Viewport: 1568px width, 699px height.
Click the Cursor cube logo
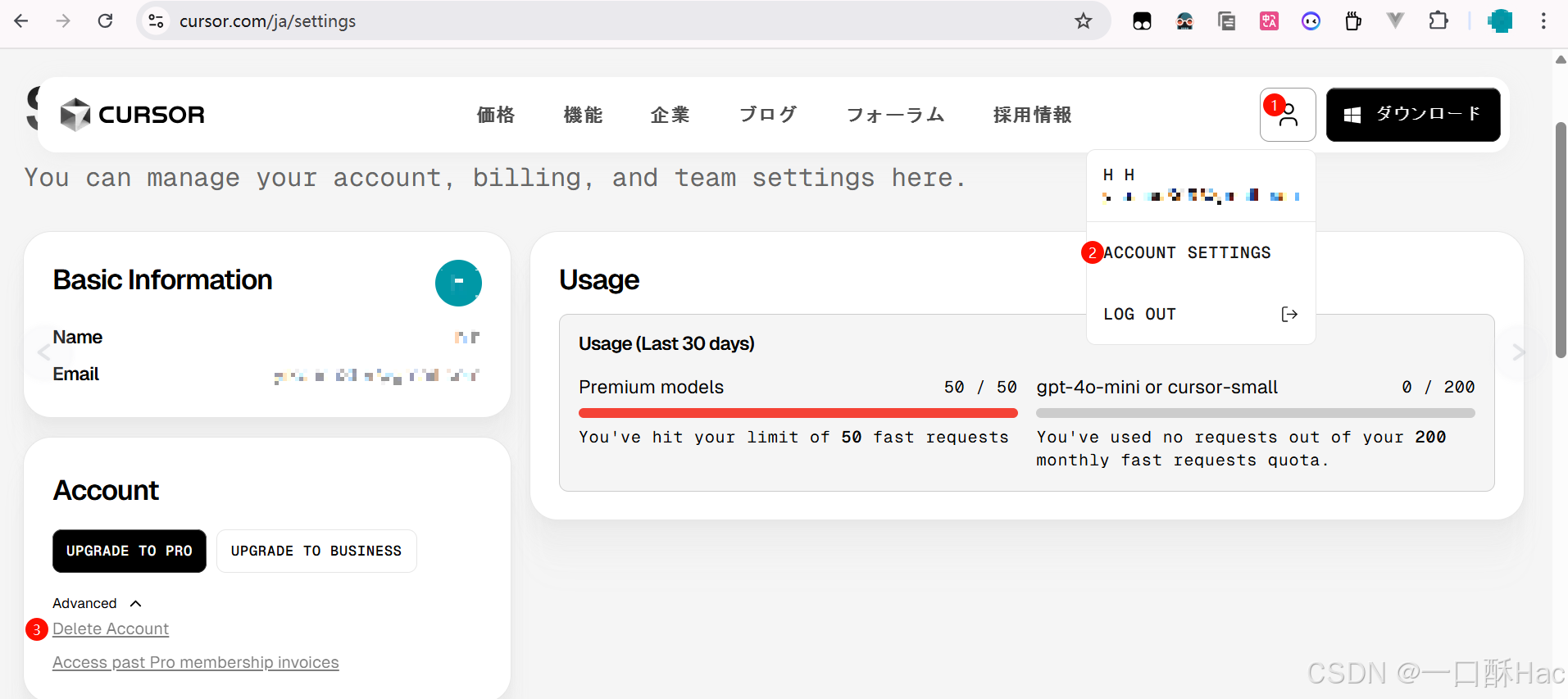75,115
